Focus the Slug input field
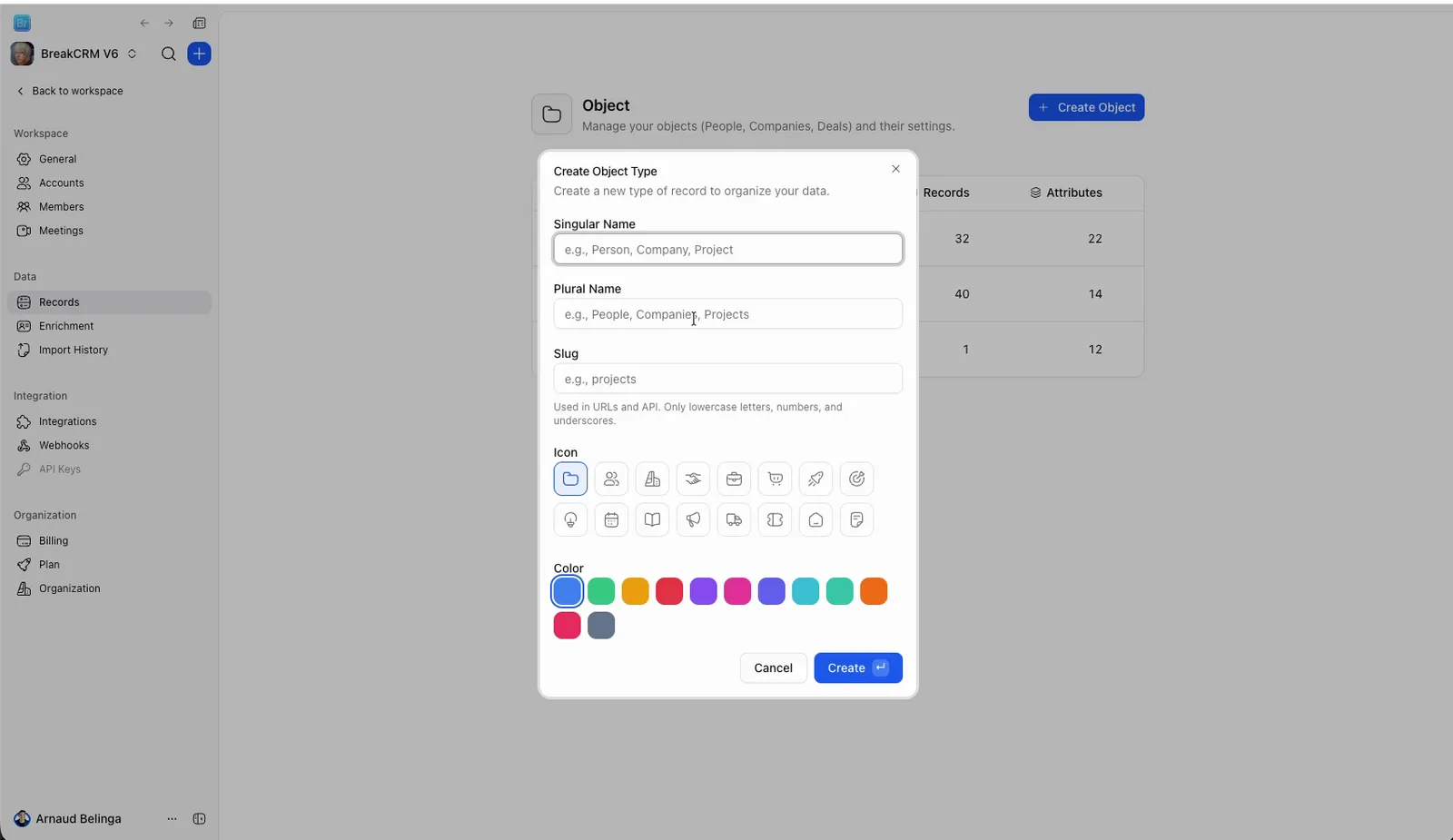This screenshot has width=1453, height=840. (x=727, y=379)
